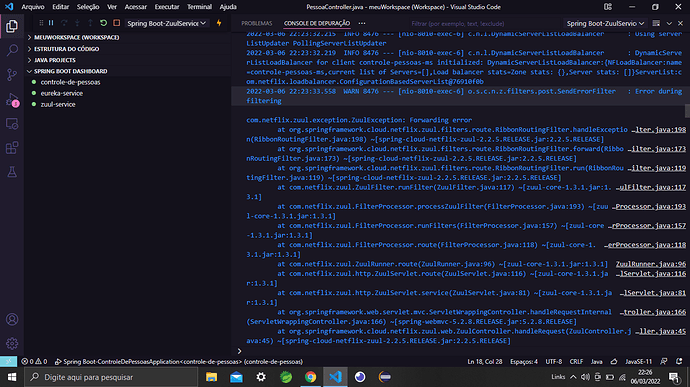
Task: Open the Terminal menu
Action: coord(199,7)
